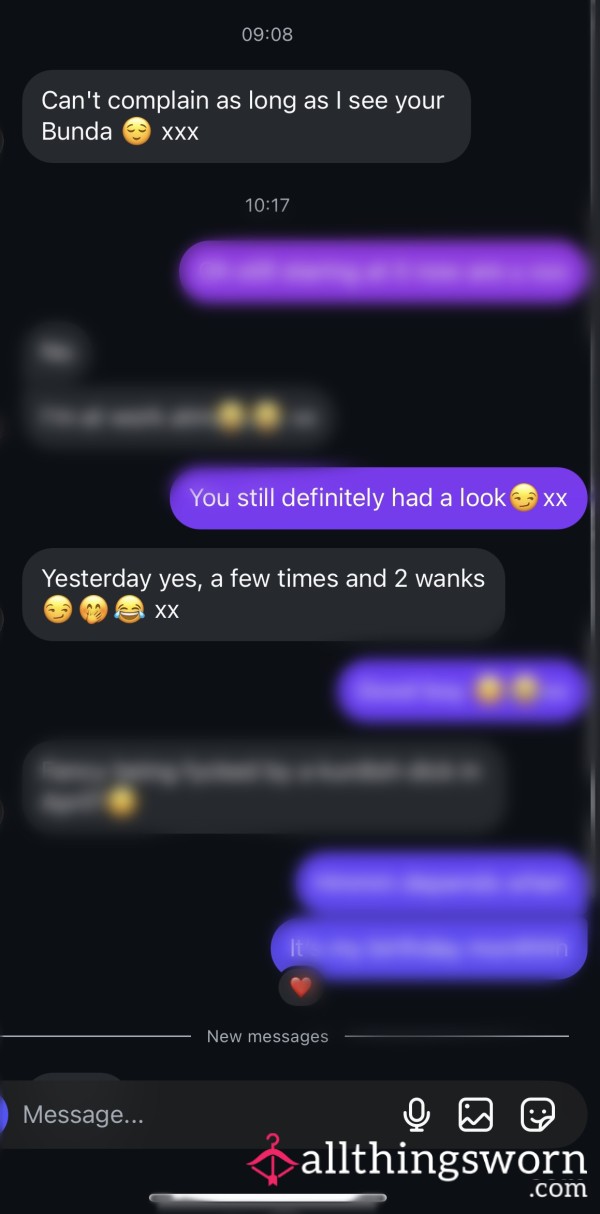Tap the 09:08 timestamp
The height and width of the screenshot is (1214, 600).
click(x=267, y=34)
